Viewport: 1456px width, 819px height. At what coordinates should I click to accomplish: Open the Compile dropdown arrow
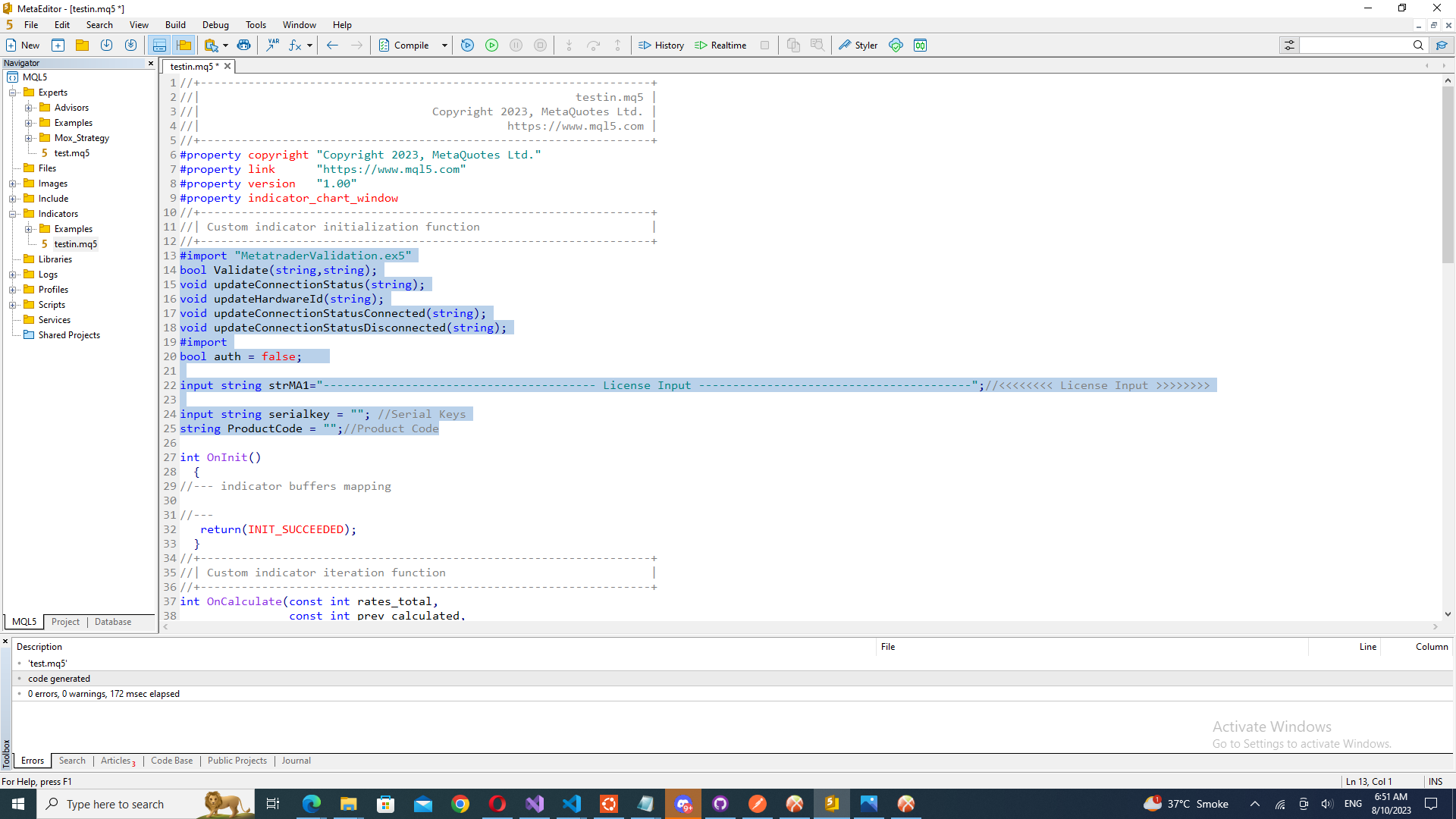(x=444, y=45)
